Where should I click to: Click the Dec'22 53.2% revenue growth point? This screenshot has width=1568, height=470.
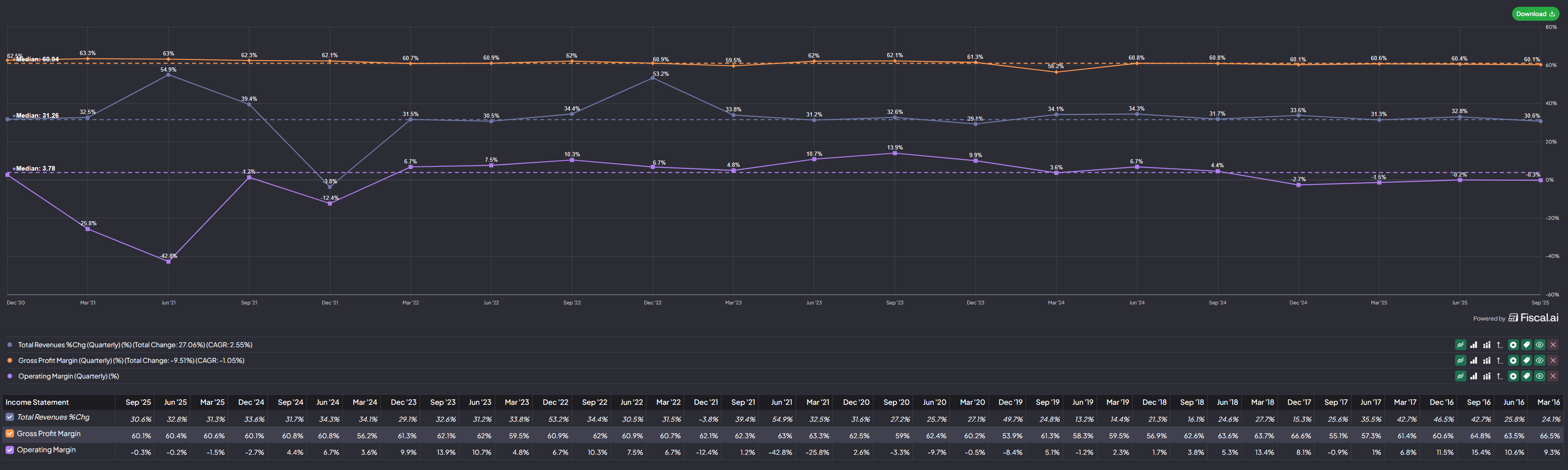tap(652, 78)
